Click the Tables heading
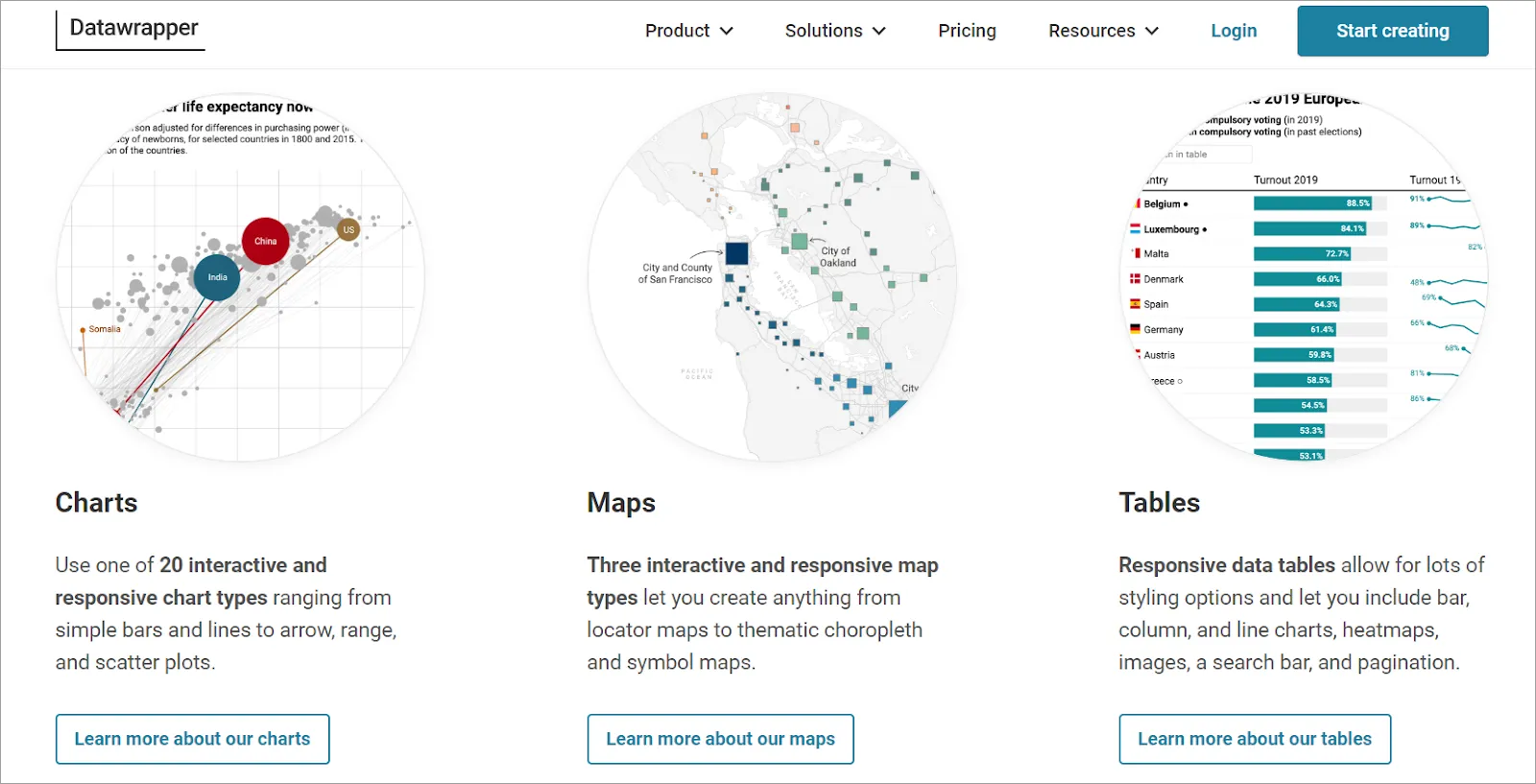The width and height of the screenshot is (1536, 784). point(1159,503)
